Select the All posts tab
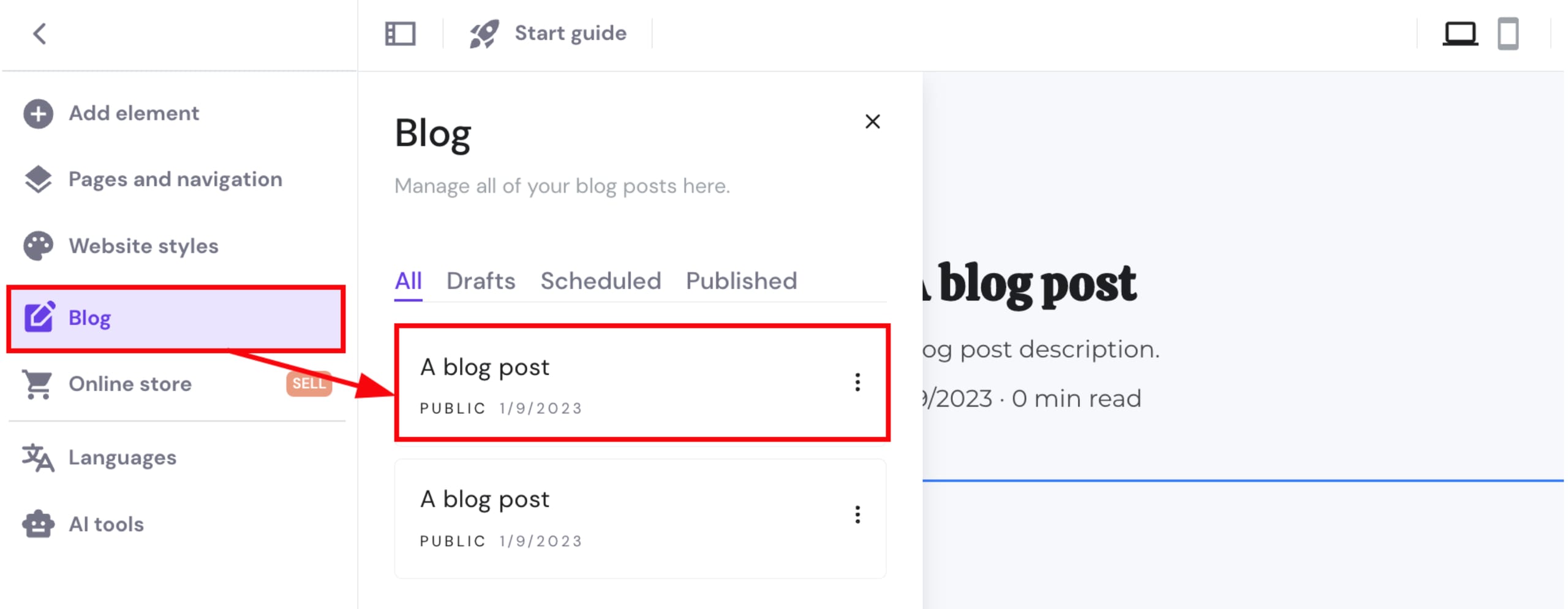This screenshot has width=1568, height=609. pos(408,281)
